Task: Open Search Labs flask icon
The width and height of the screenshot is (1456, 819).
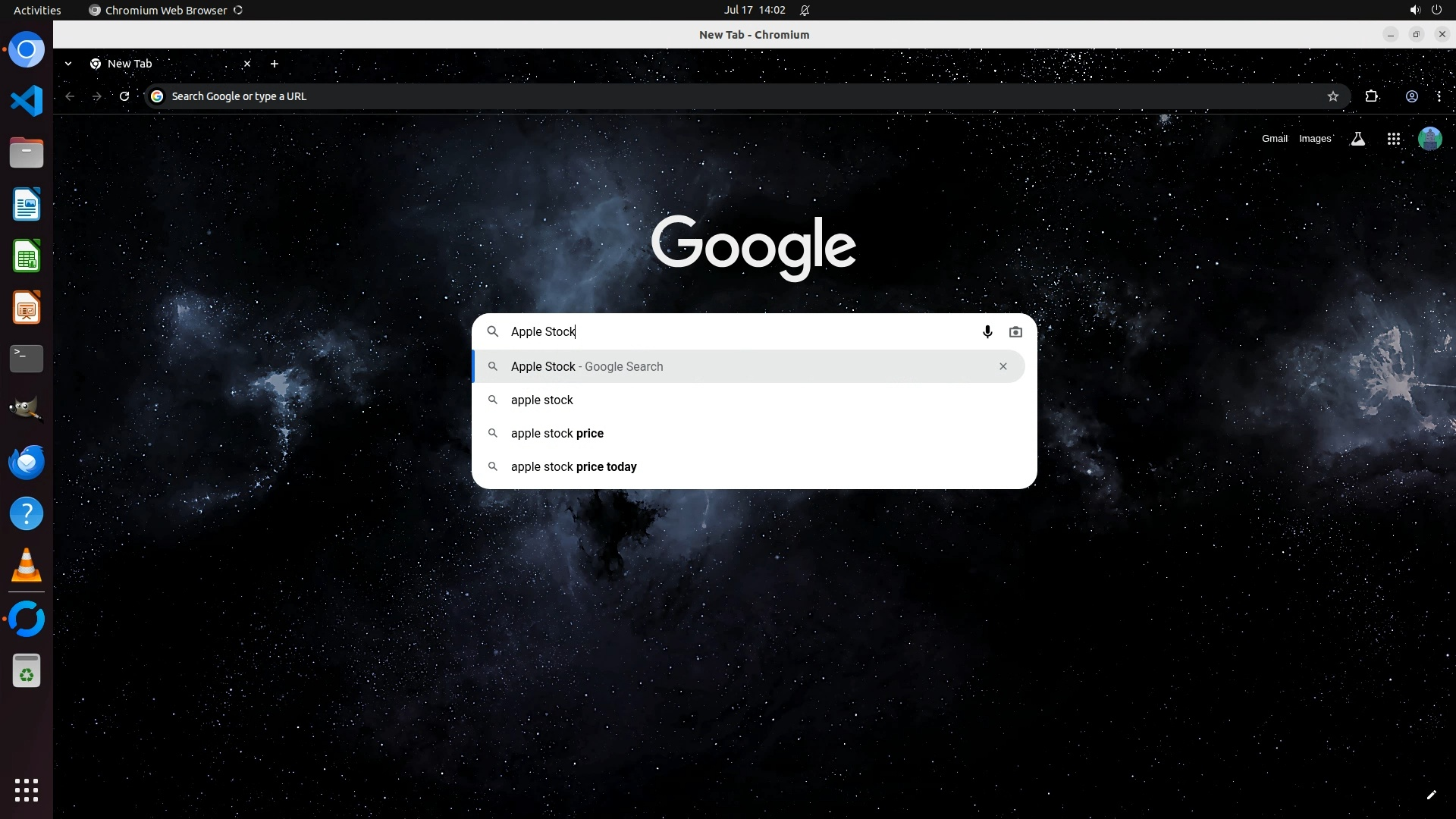Action: pyautogui.click(x=1358, y=139)
